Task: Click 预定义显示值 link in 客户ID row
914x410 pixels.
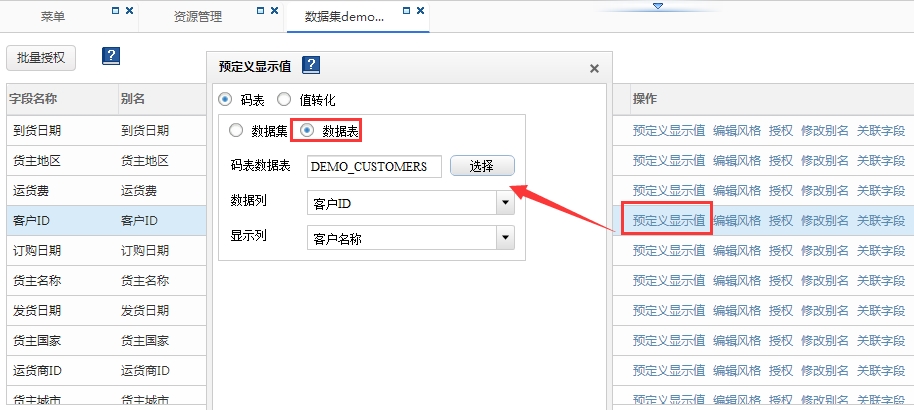Action: tap(668, 220)
